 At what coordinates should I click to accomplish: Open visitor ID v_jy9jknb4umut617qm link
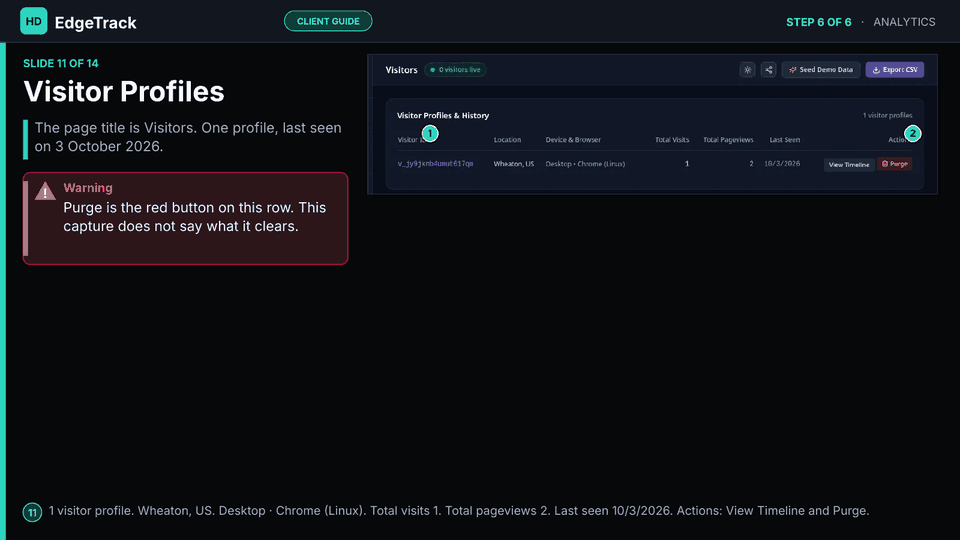(435, 164)
